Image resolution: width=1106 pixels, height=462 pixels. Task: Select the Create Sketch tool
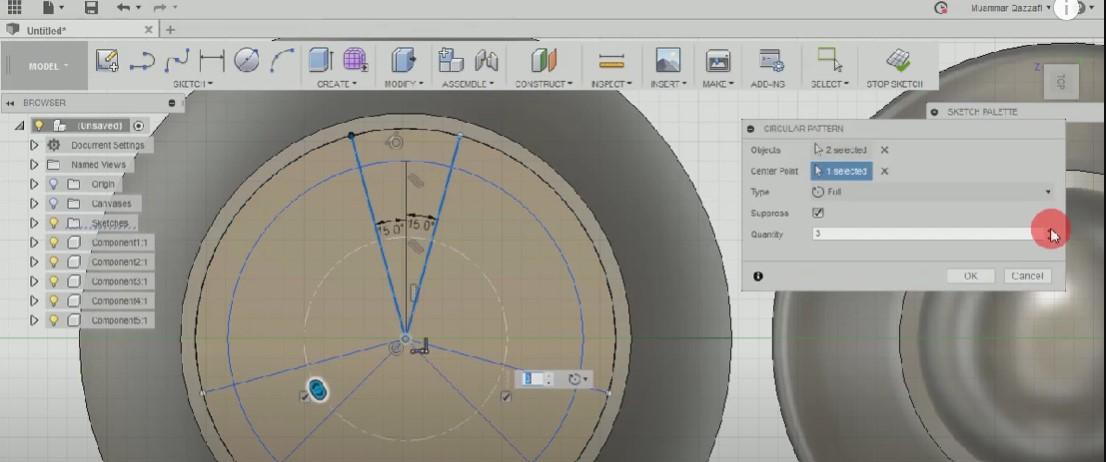click(x=107, y=60)
